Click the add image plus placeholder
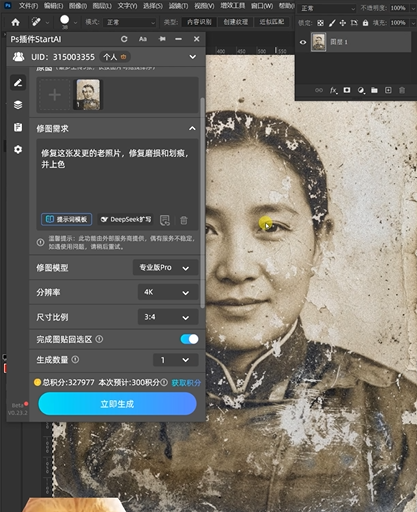This screenshot has height=512, width=417. tap(54, 95)
